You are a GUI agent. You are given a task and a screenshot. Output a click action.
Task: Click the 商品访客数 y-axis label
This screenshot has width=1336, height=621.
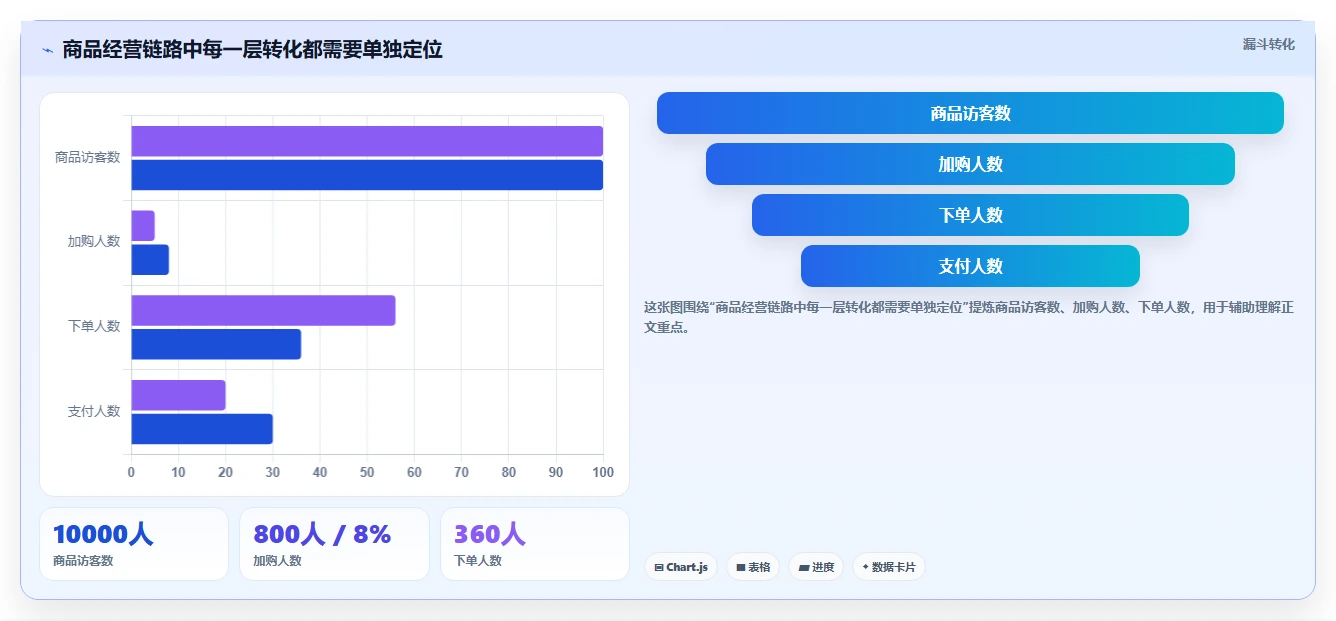pos(87,157)
